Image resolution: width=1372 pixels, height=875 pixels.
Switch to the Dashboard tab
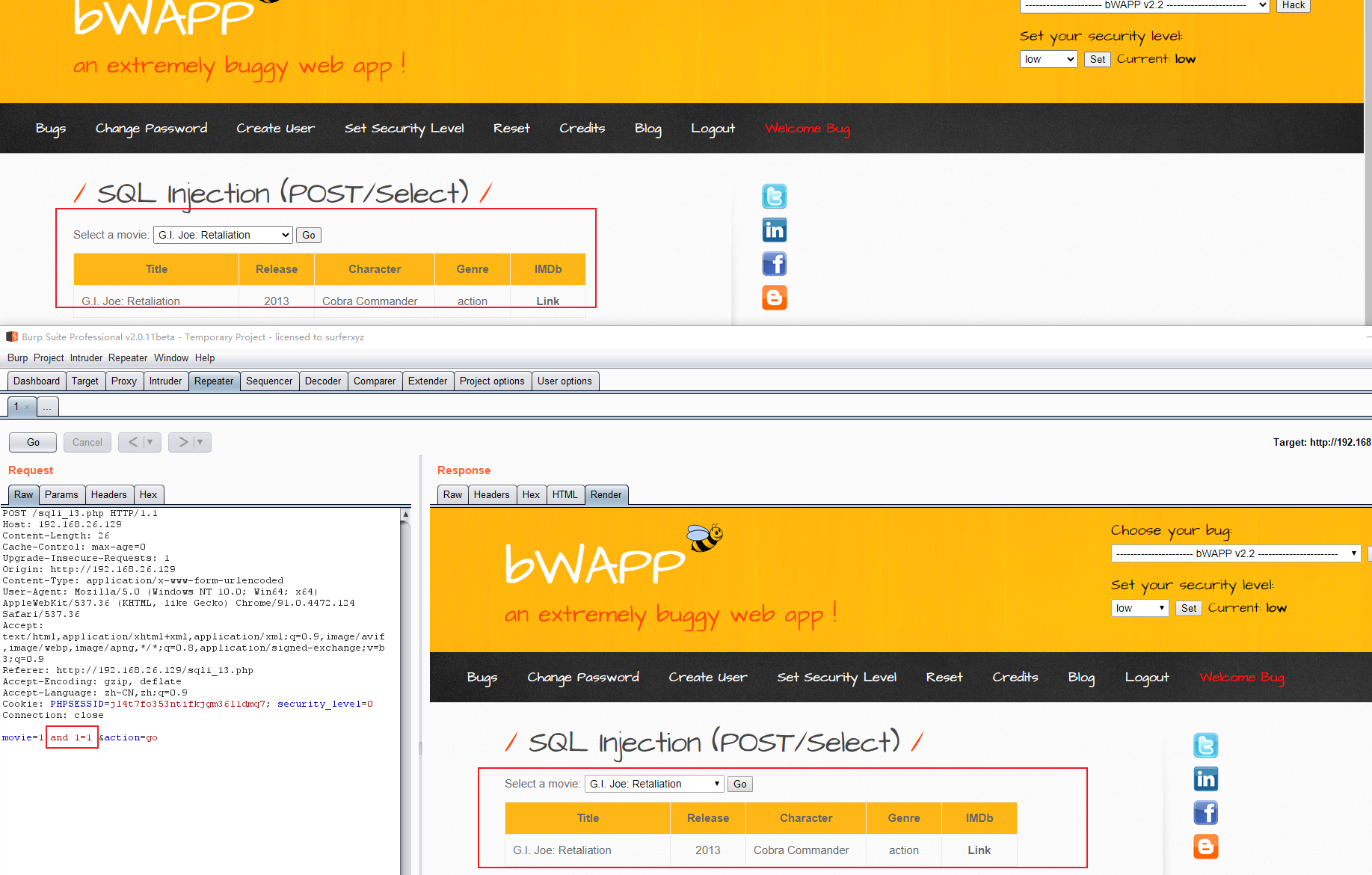pyautogui.click(x=37, y=381)
